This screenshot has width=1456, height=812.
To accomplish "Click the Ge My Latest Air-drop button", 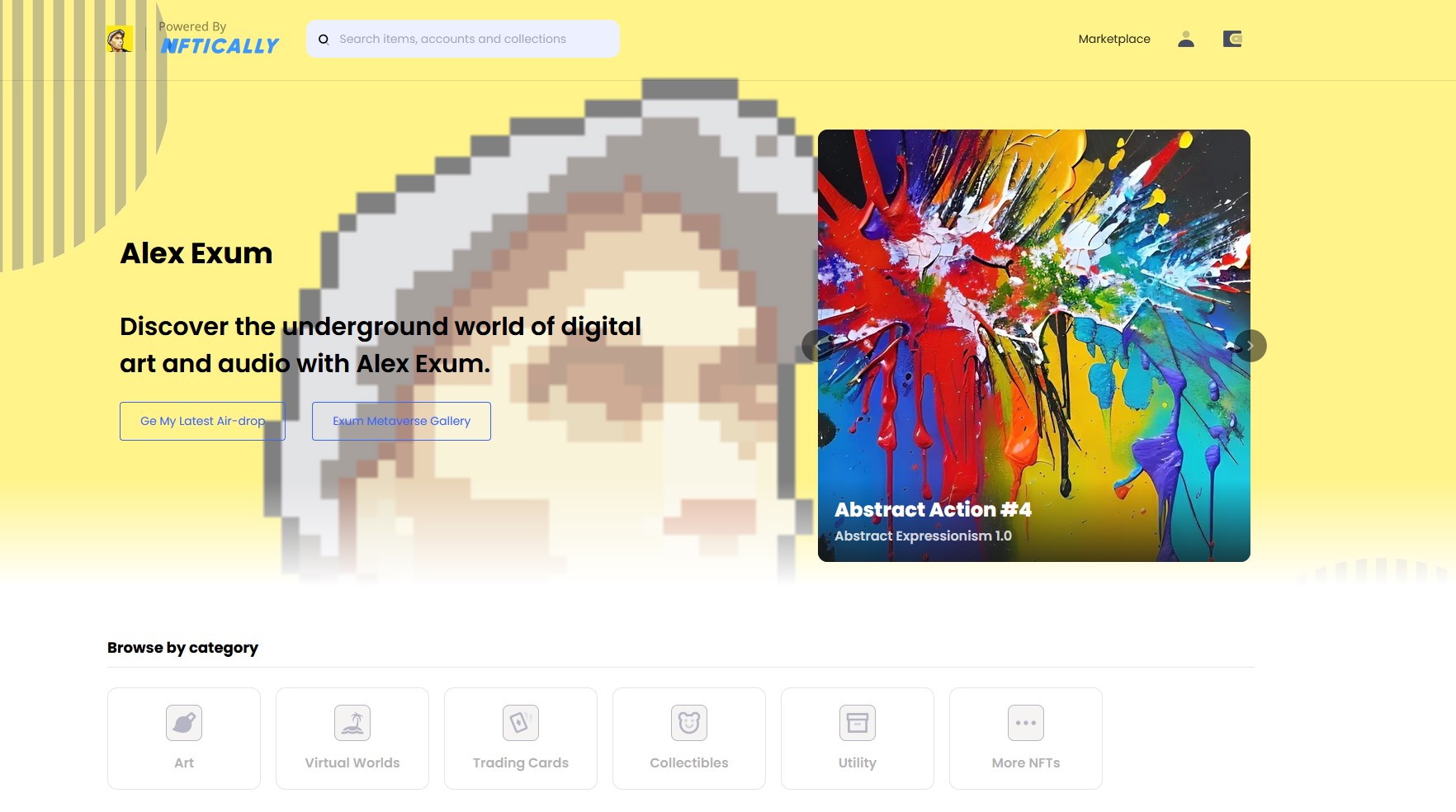I will (x=202, y=421).
